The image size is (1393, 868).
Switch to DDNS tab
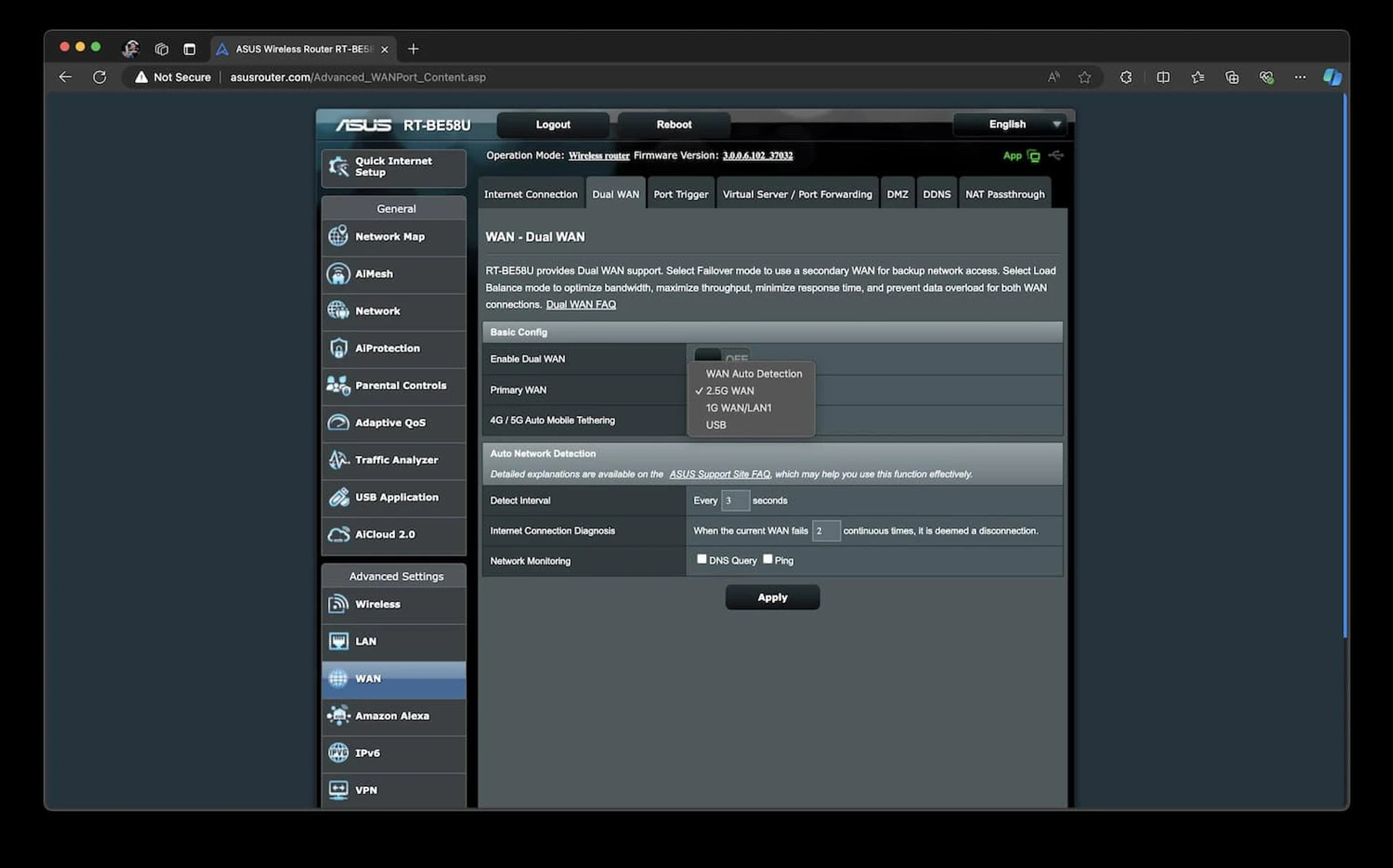pyautogui.click(x=937, y=194)
